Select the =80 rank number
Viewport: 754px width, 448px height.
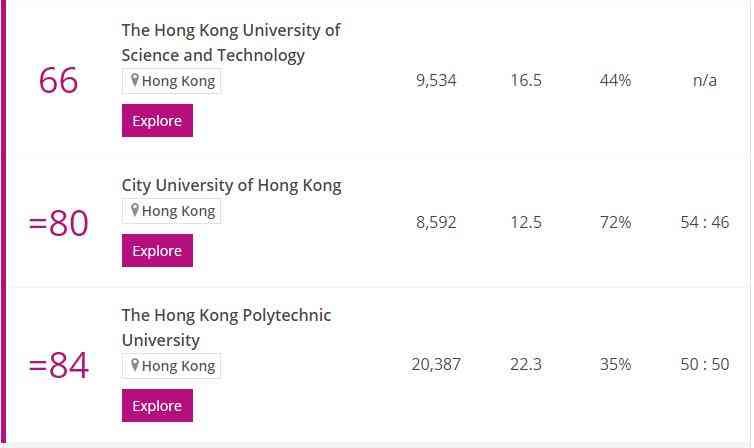click(58, 223)
